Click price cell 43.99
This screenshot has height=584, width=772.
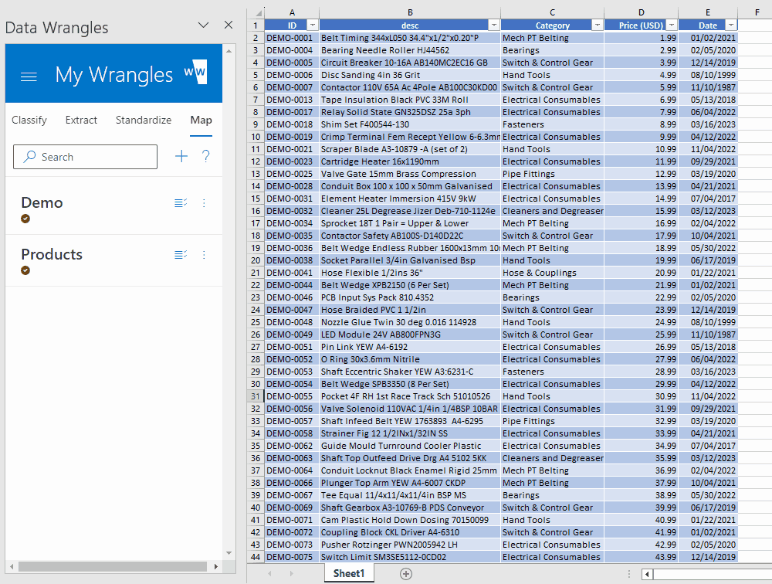pos(641,557)
